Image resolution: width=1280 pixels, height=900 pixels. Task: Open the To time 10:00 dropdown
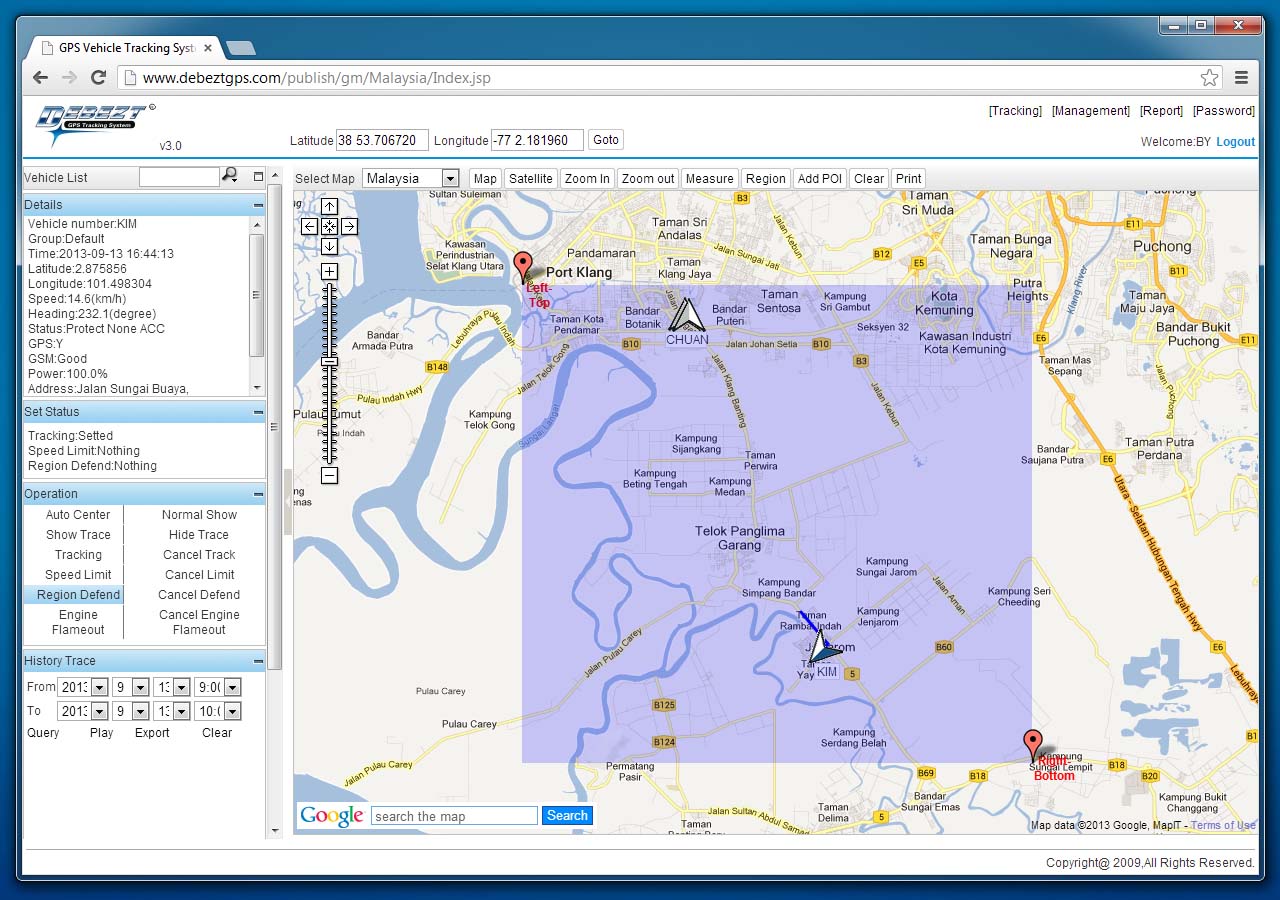[x=217, y=711]
